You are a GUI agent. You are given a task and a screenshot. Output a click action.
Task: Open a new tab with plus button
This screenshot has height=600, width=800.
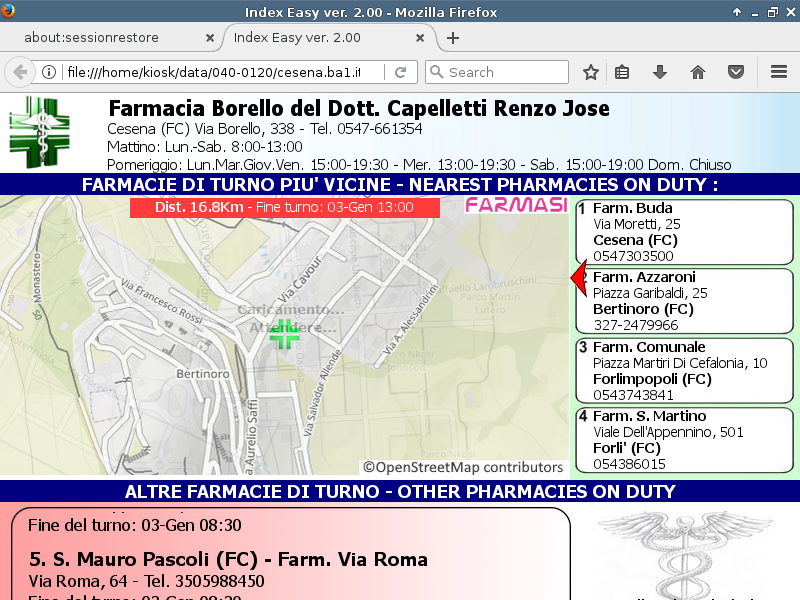point(453,38)
